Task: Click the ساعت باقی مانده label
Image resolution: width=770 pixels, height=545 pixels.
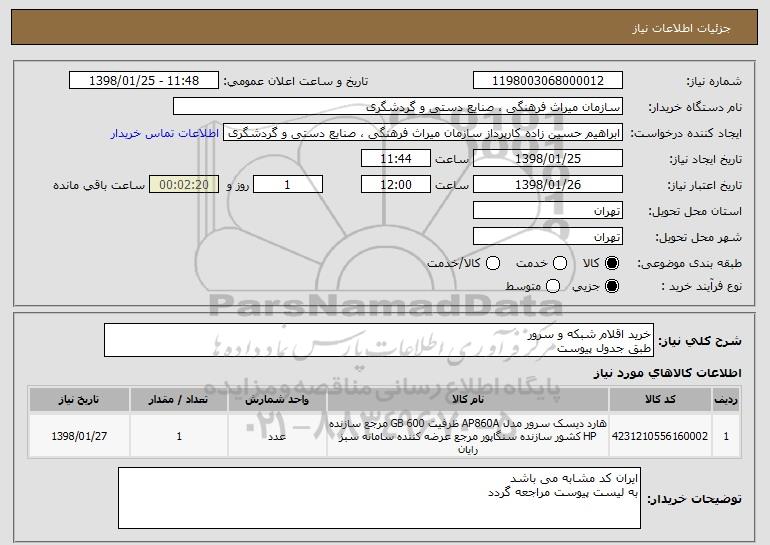Action: point(99,185)
